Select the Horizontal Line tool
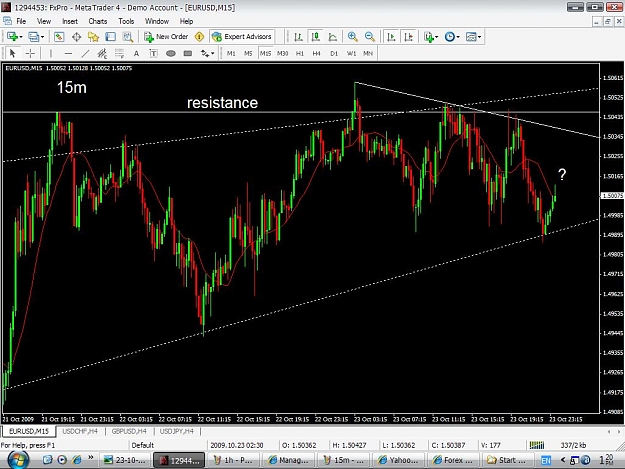The image size is (625, 469). [68, 53]
